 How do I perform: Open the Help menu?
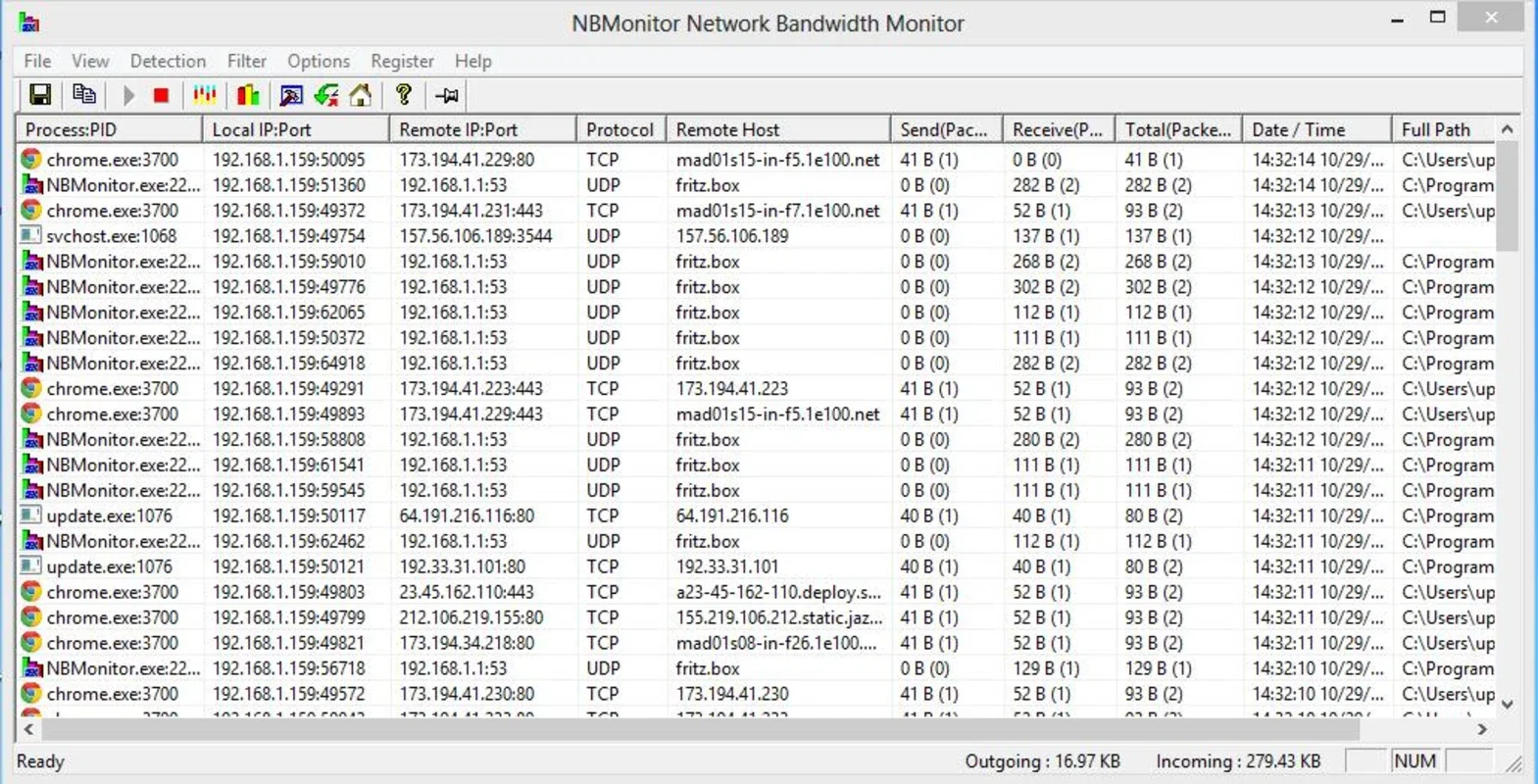[x=473, y=61]
